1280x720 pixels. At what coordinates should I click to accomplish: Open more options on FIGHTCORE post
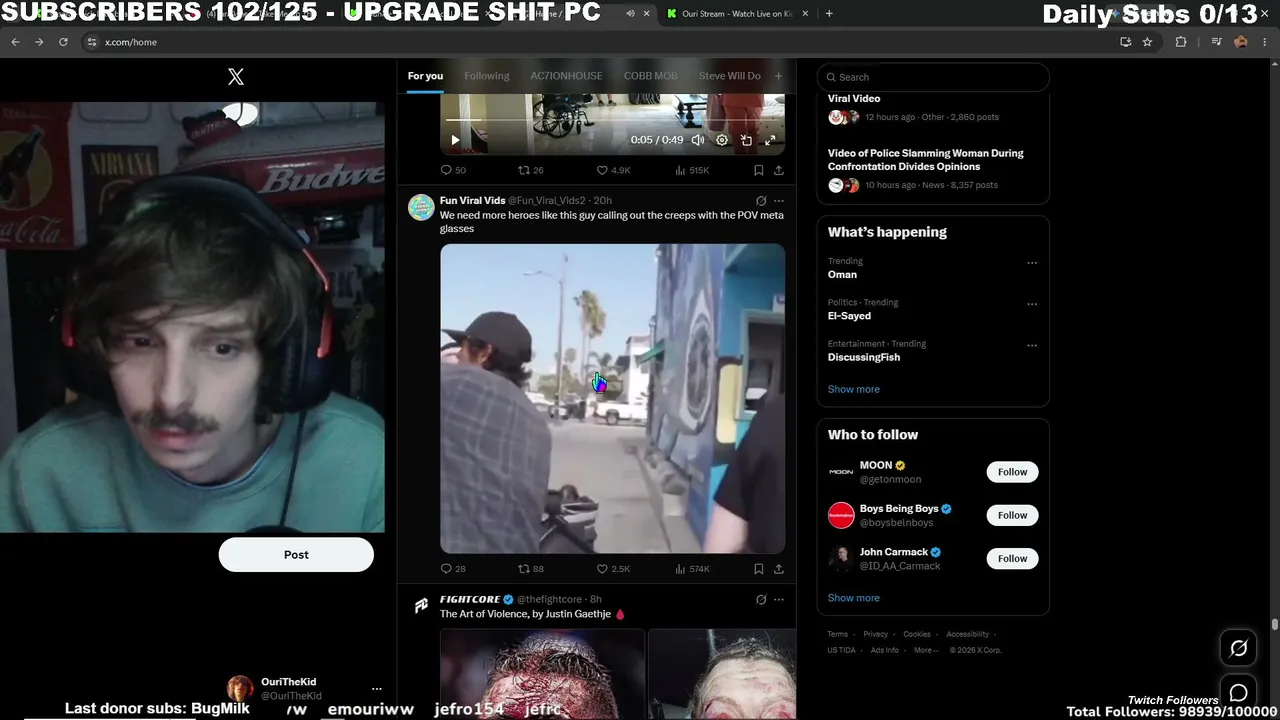point(779,600)
